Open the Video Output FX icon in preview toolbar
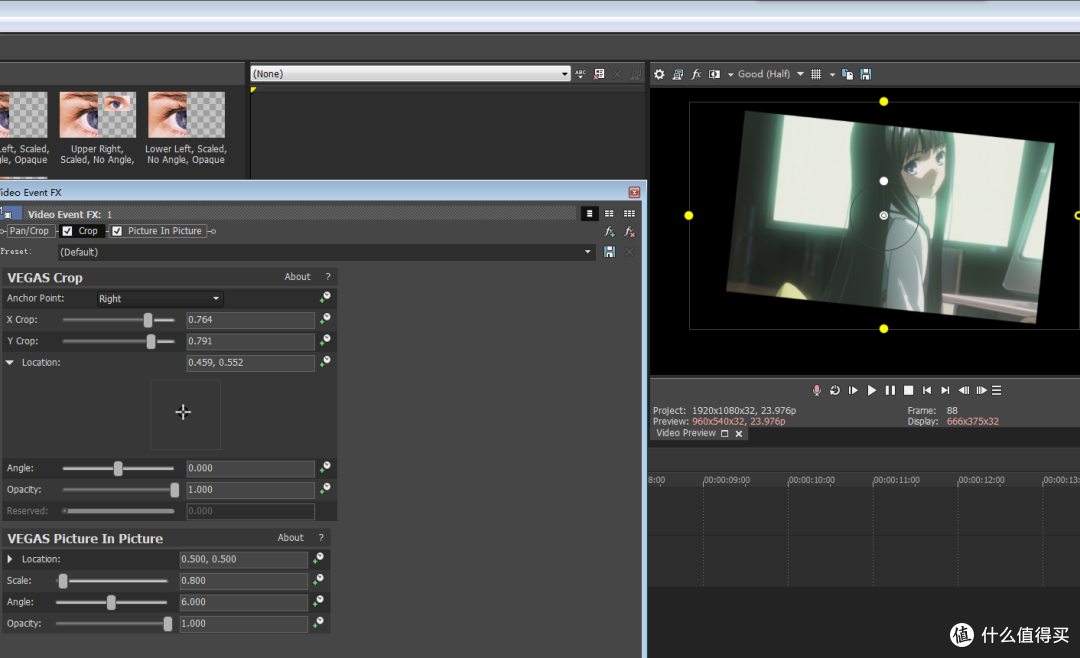1080x658 pixels. click(x=696, y=74)
